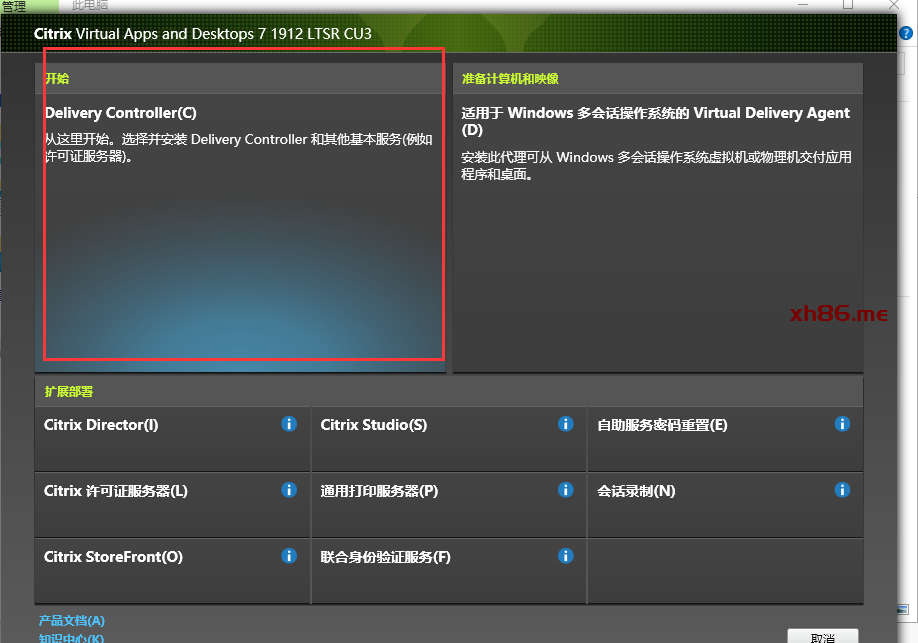This screenshot has width=918, height=643.
Task: Click the 取消 cancel button
Action: 823,637
